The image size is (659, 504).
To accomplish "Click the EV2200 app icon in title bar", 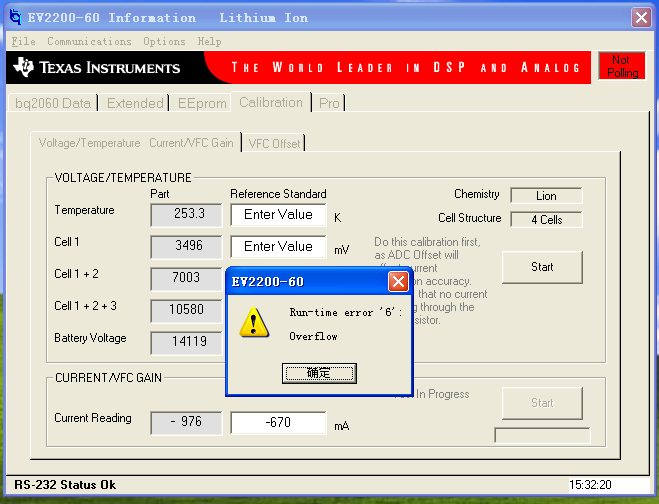I will pyautogui.click(x=15, y=17).
